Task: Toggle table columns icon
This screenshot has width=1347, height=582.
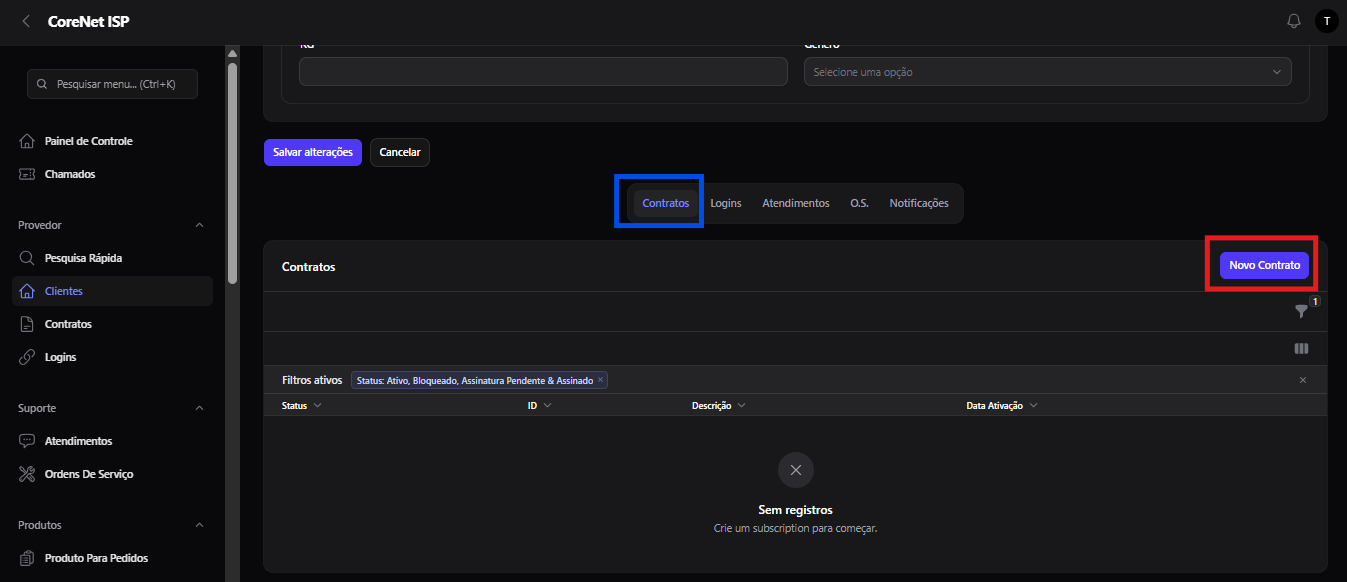Action: click(x=1301, y=349)
